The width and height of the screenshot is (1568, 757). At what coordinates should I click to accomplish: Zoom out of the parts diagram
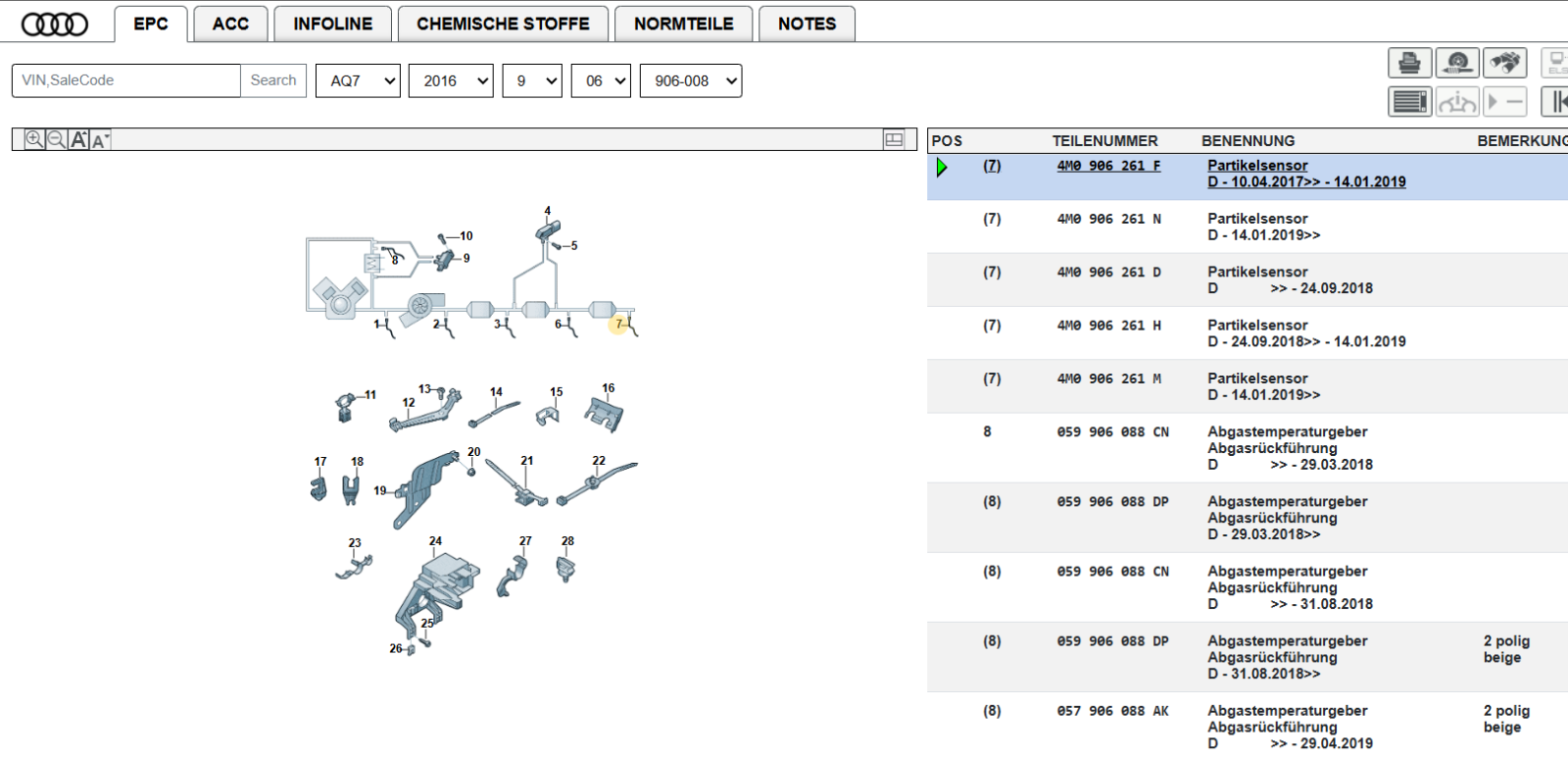[57, 139]
